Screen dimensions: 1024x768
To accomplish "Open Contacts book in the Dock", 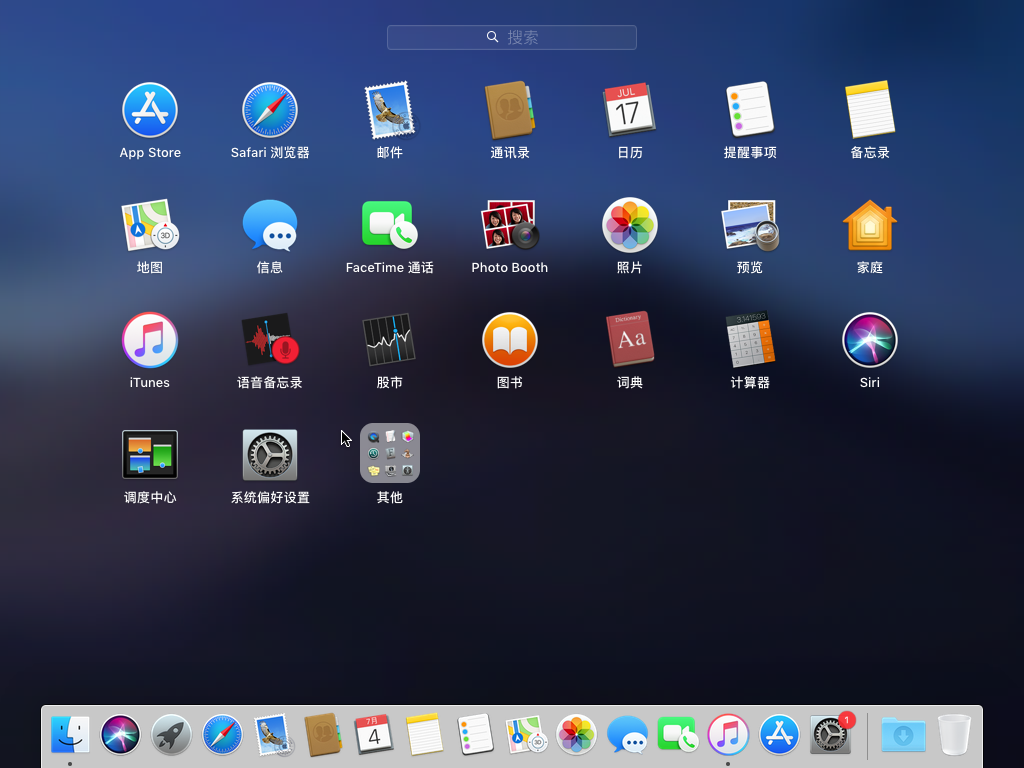I will (x=323, y=735).
